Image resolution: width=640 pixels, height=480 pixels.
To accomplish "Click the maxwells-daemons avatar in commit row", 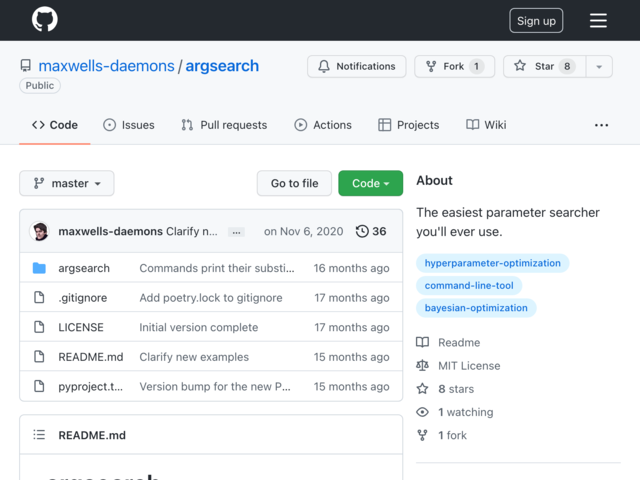I will 40,231.
